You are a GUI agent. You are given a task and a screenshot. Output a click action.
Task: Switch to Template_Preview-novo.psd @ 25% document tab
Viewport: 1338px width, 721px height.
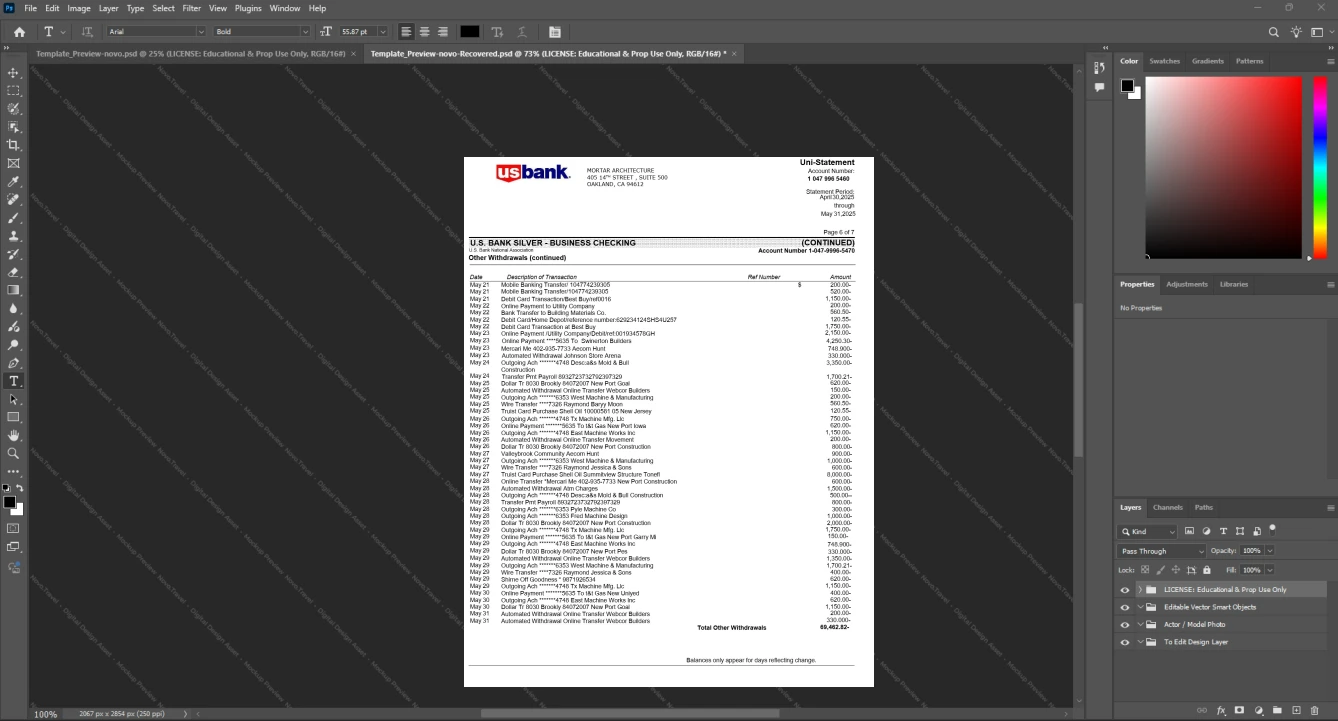tap(190, 53)
